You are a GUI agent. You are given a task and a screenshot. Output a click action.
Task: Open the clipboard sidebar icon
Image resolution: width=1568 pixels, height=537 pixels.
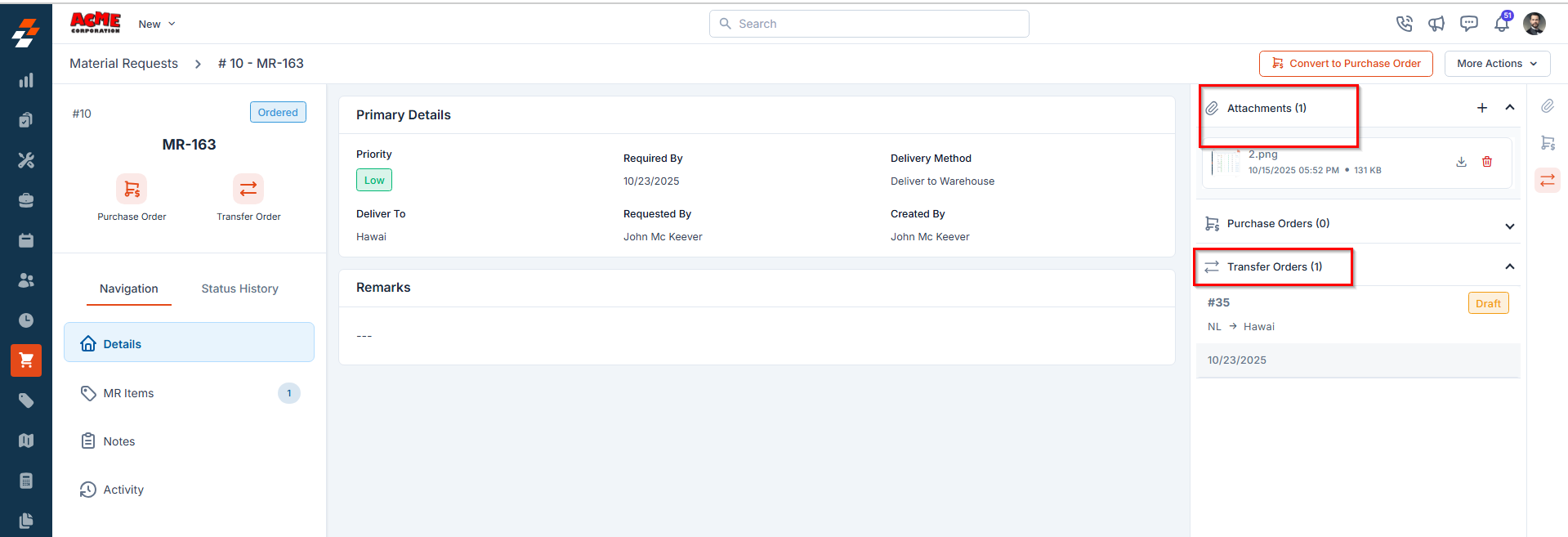(x=26, y=120)
